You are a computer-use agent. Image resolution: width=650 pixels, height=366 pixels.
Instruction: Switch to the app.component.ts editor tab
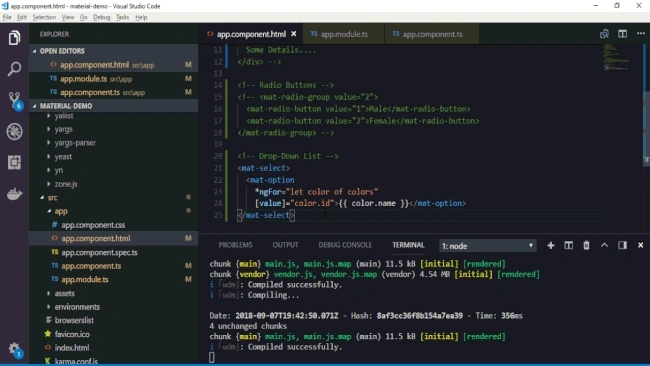[432, 34]
